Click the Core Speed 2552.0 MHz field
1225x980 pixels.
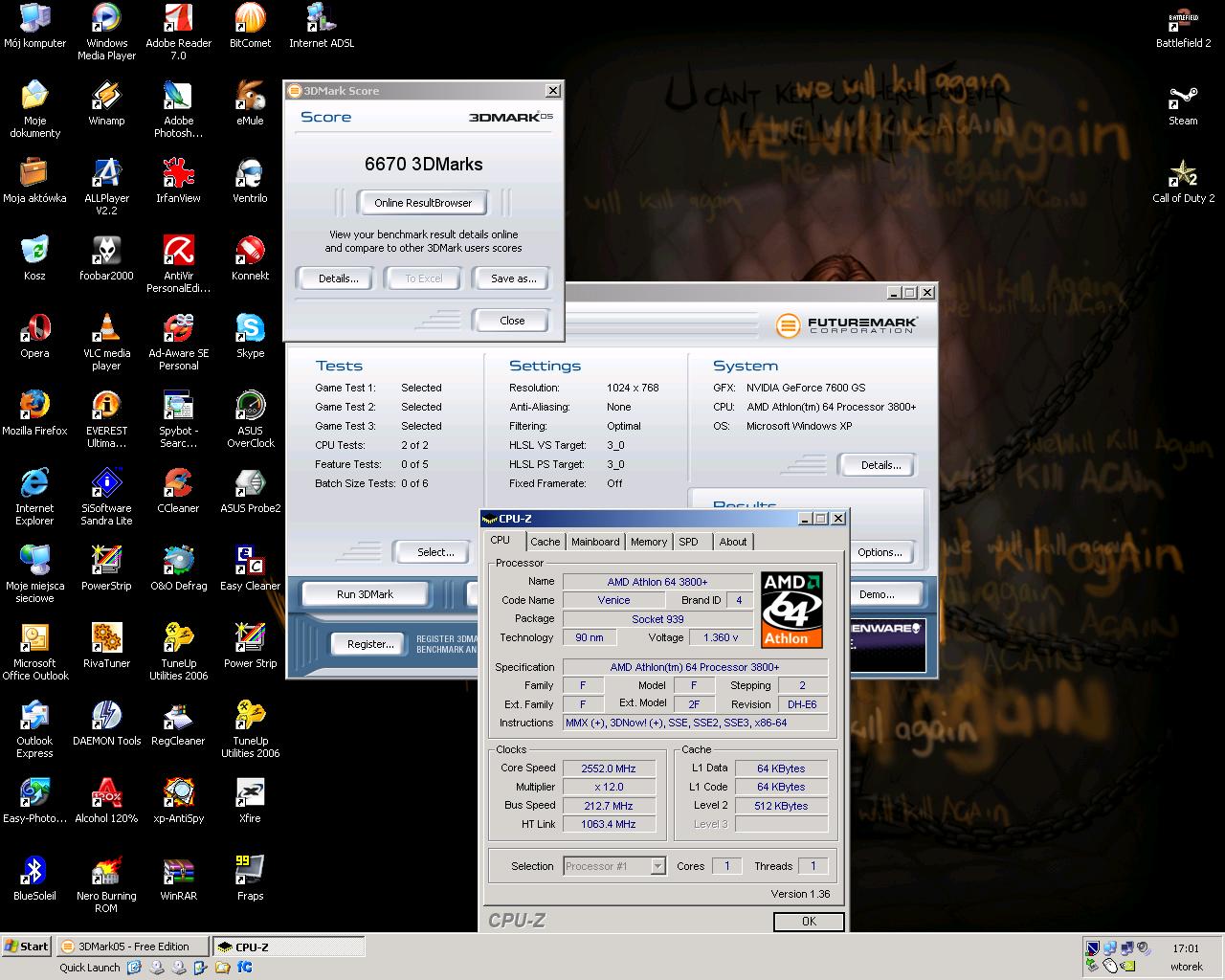[x=609, y=768]
